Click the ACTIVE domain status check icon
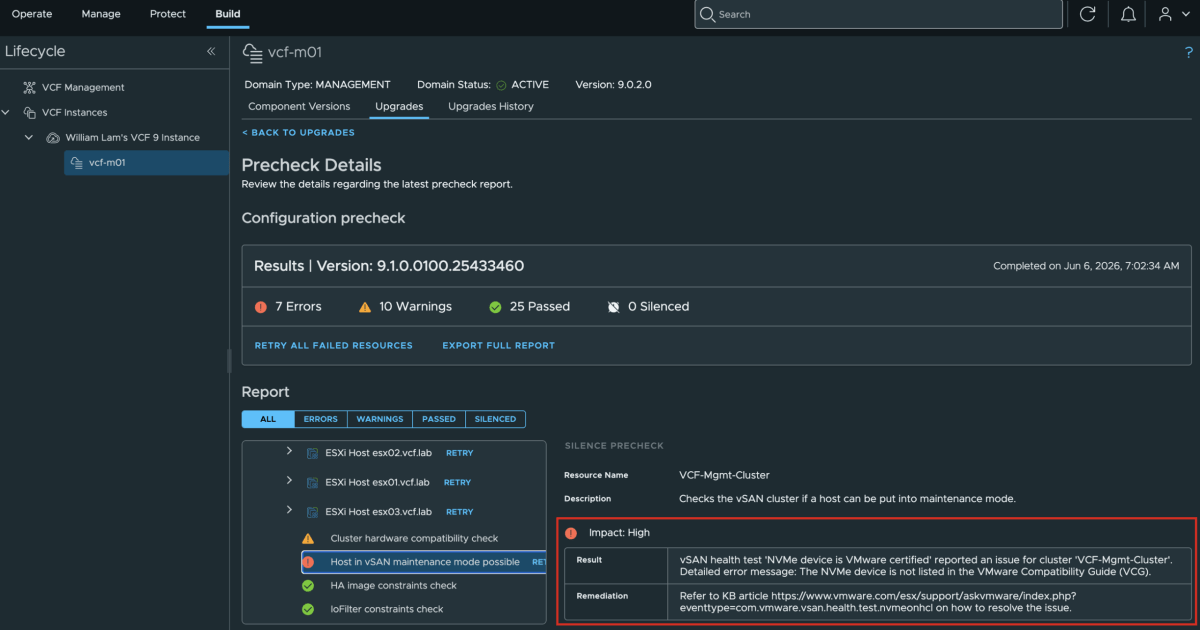Image resolution: width=1200 pixels, height=630 pixels. [x=501, y=85]
